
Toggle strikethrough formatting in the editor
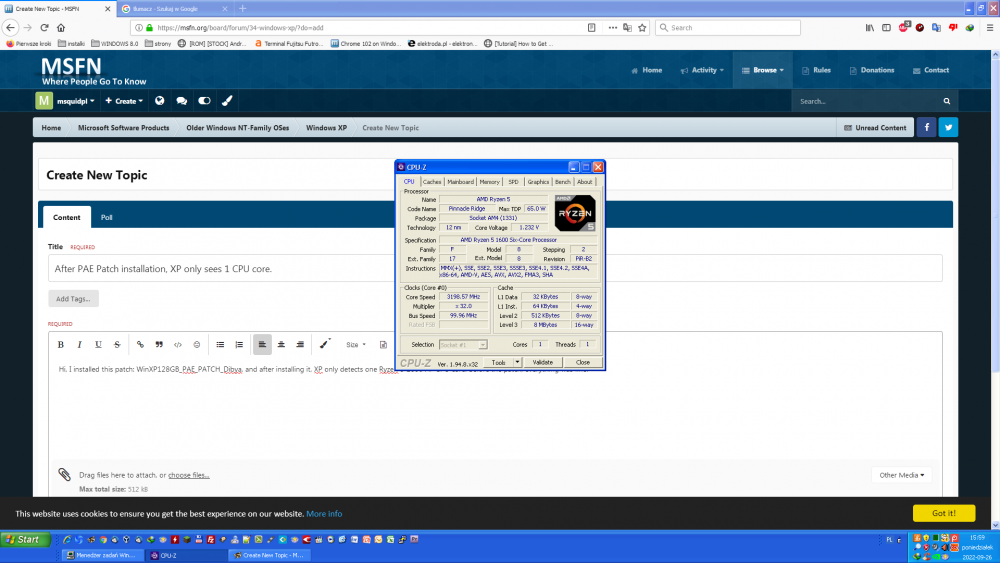pos(117,344)
